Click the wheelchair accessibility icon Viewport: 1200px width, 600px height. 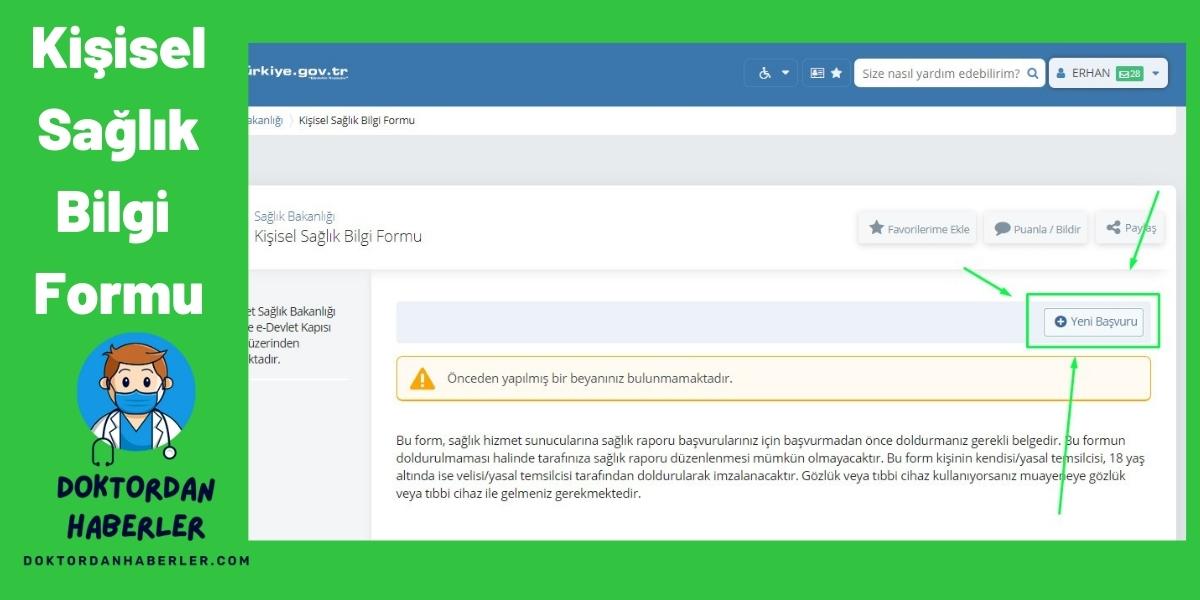click(x=765, y=73)
